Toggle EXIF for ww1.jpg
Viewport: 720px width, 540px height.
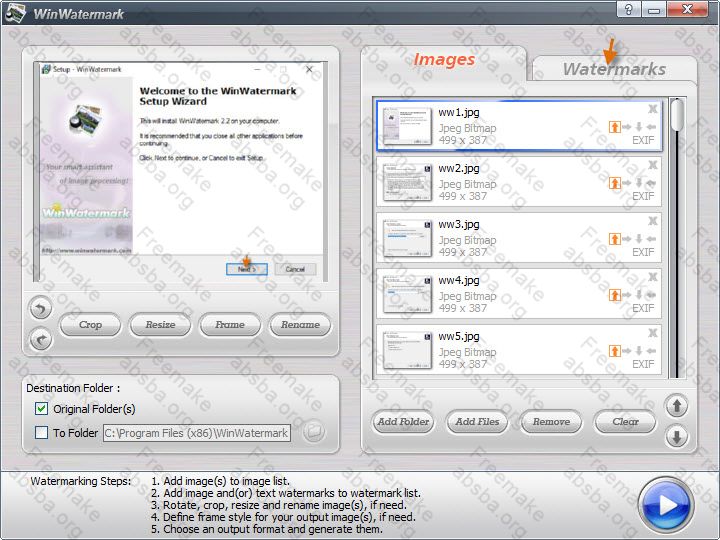(x=643, y=140)
